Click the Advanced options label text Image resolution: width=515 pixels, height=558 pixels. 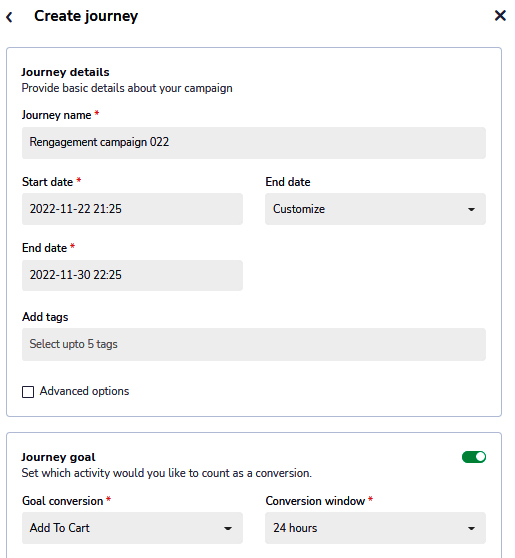click(x=84, y=391)
